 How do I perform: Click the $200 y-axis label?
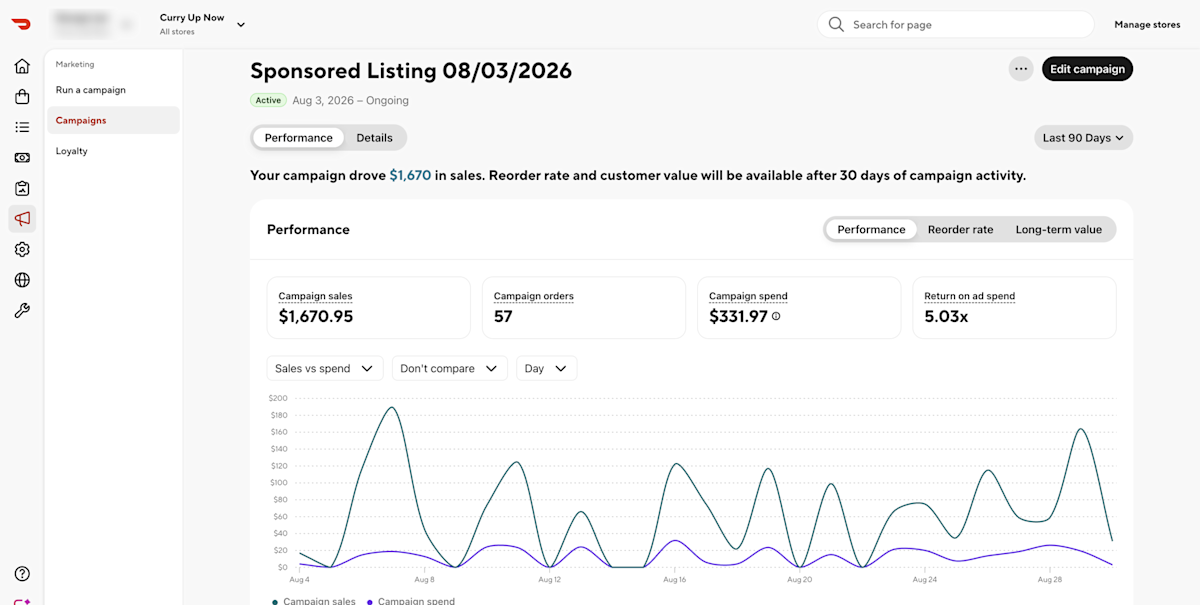pyautogui.click(x=278, y=398)
